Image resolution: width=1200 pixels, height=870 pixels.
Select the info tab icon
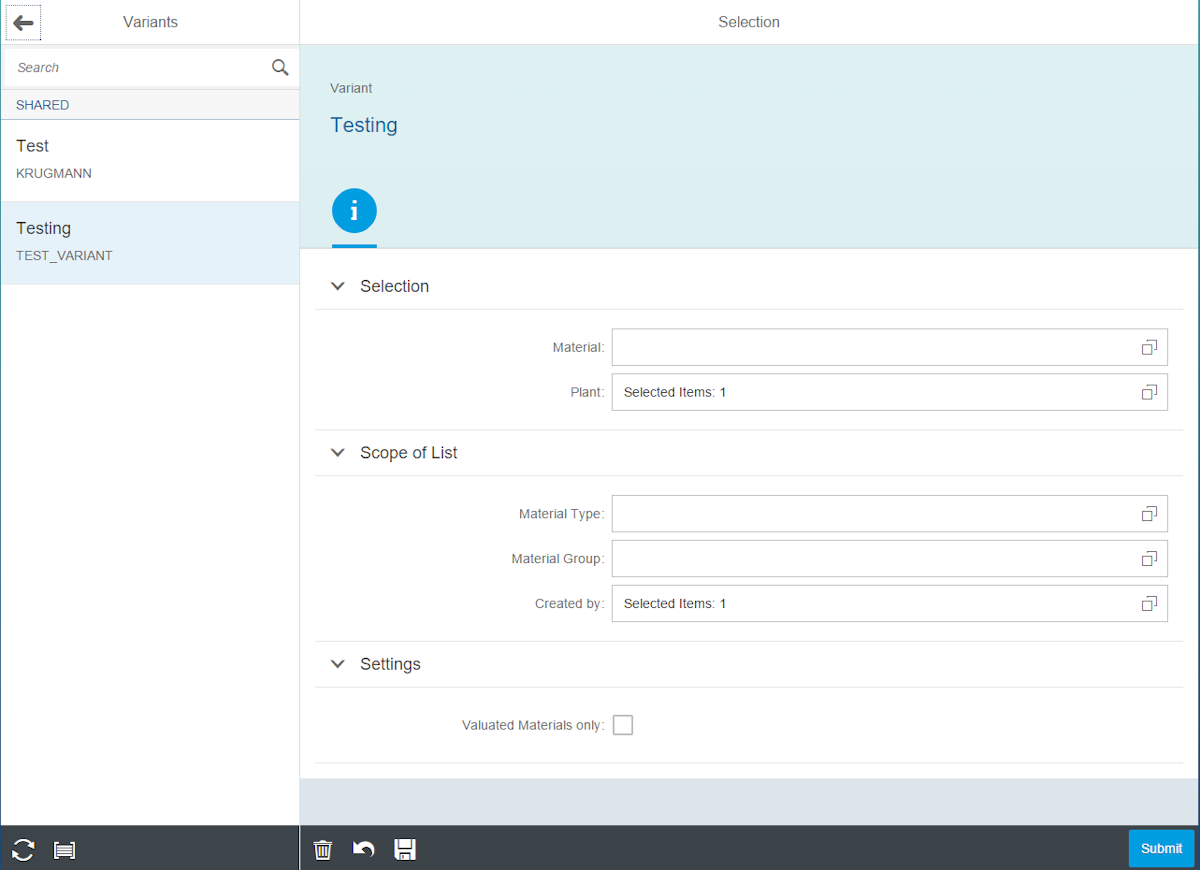[354, 211]
